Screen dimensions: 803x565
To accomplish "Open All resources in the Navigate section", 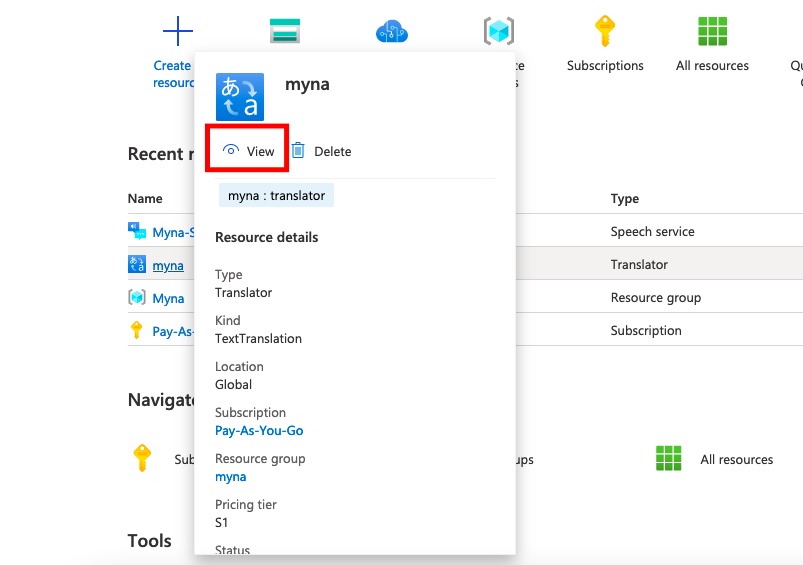I will pos(736,459).
